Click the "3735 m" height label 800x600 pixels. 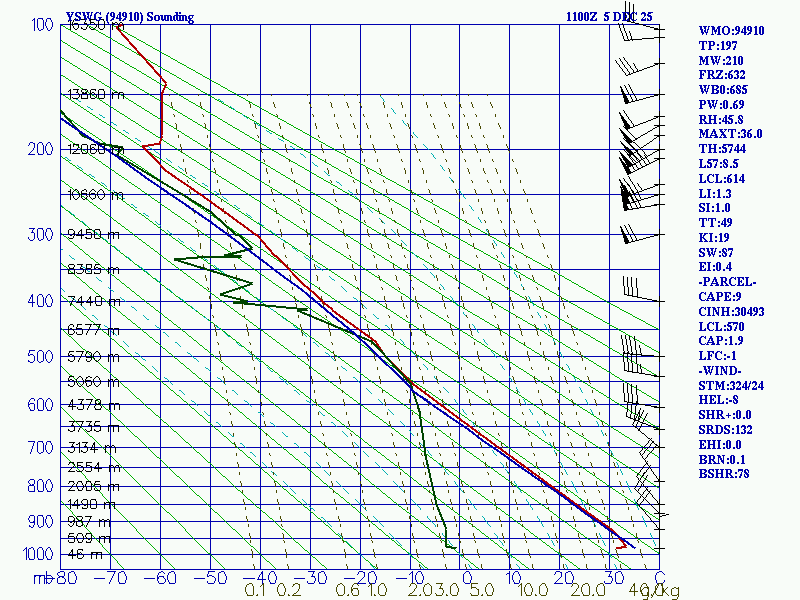(x=93, y=427)
